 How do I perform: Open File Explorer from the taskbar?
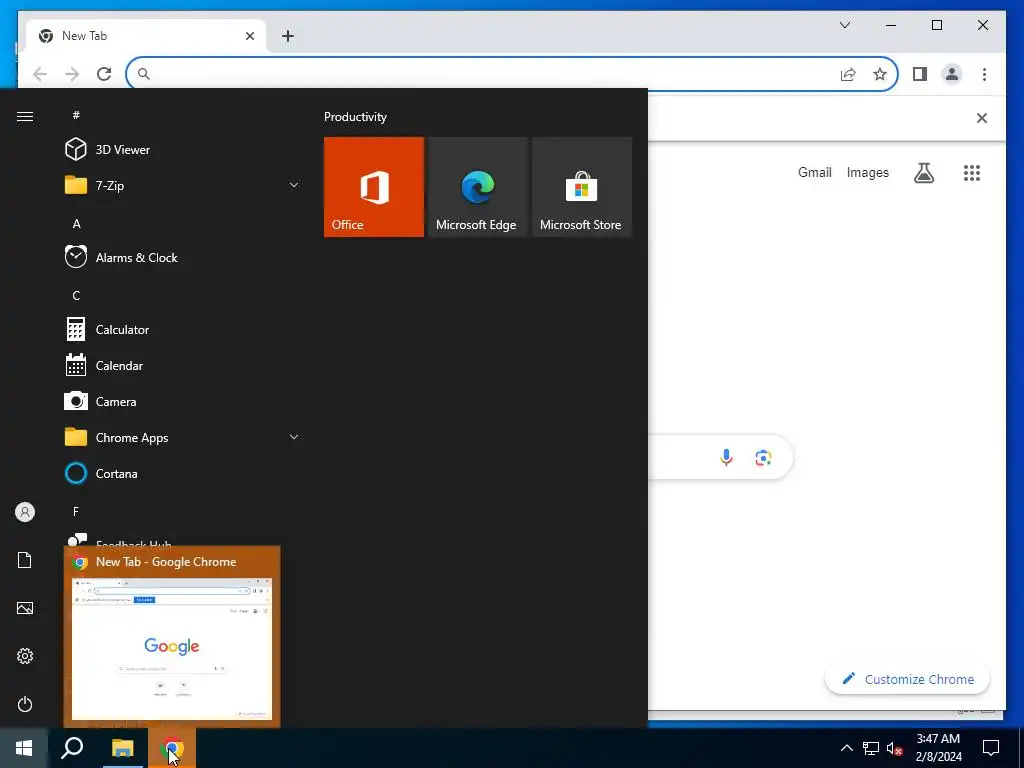(122, 748)
